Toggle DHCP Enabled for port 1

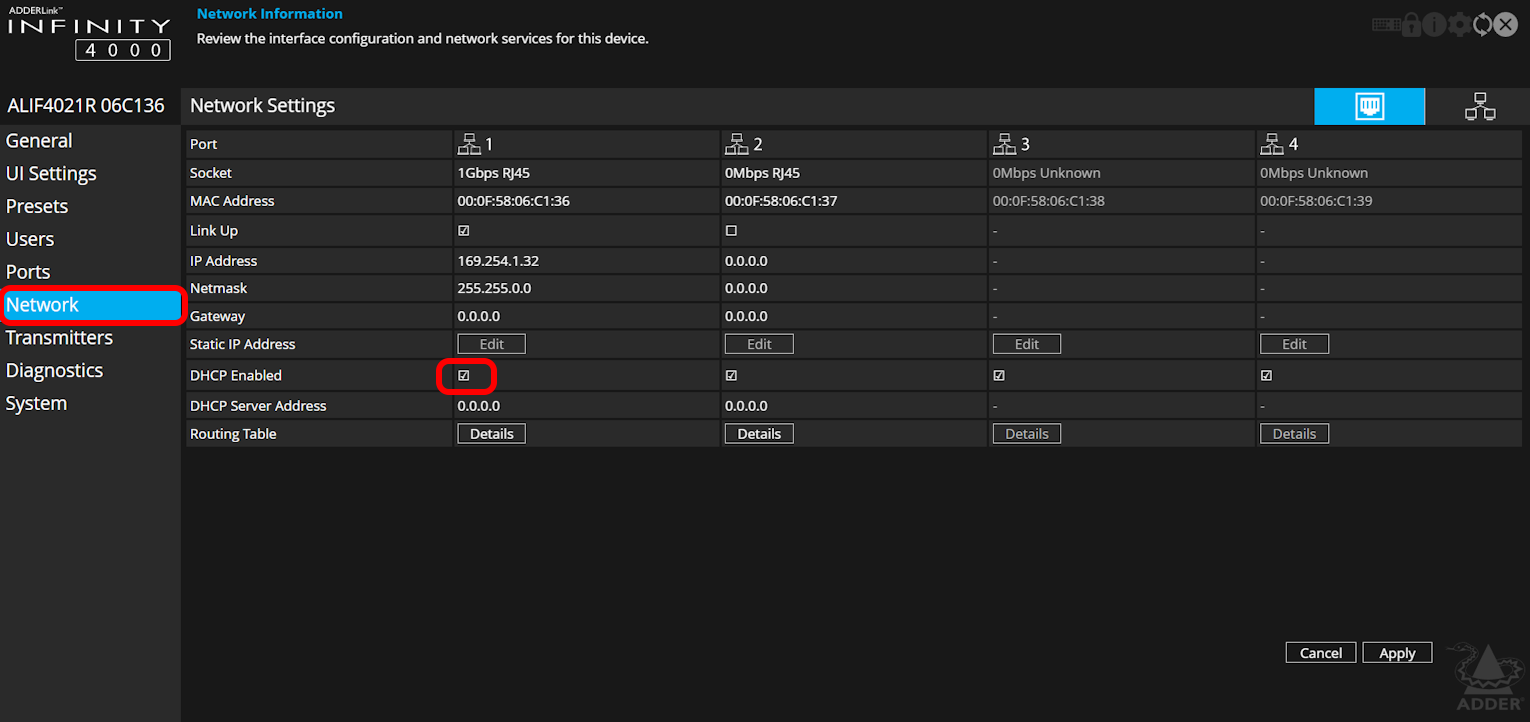(x=464, y=376)
